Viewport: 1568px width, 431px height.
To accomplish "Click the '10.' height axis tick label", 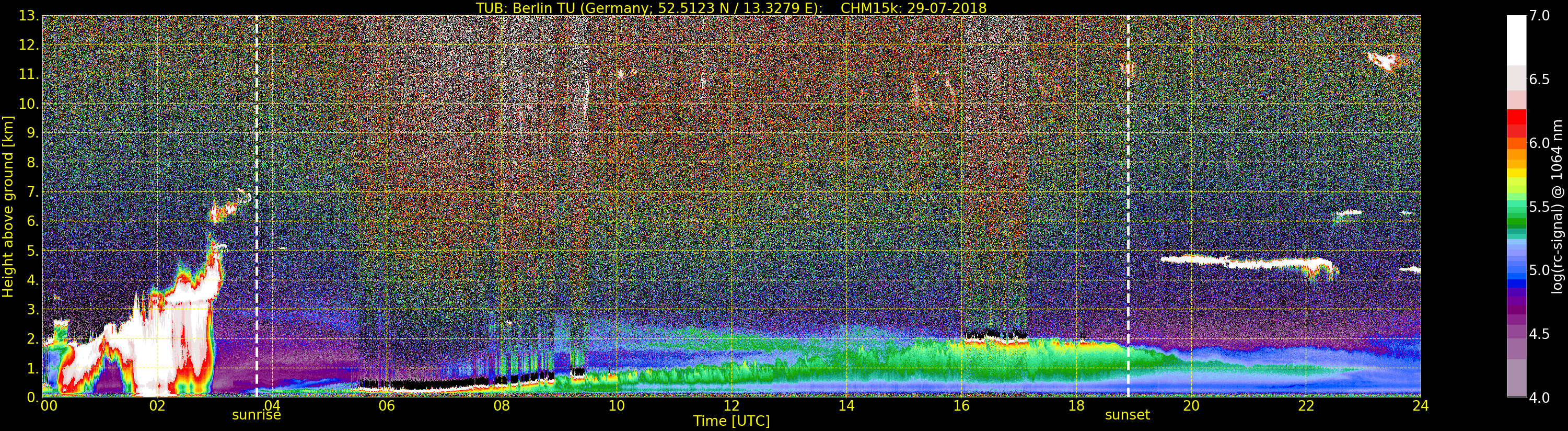I will click(29, 104).
